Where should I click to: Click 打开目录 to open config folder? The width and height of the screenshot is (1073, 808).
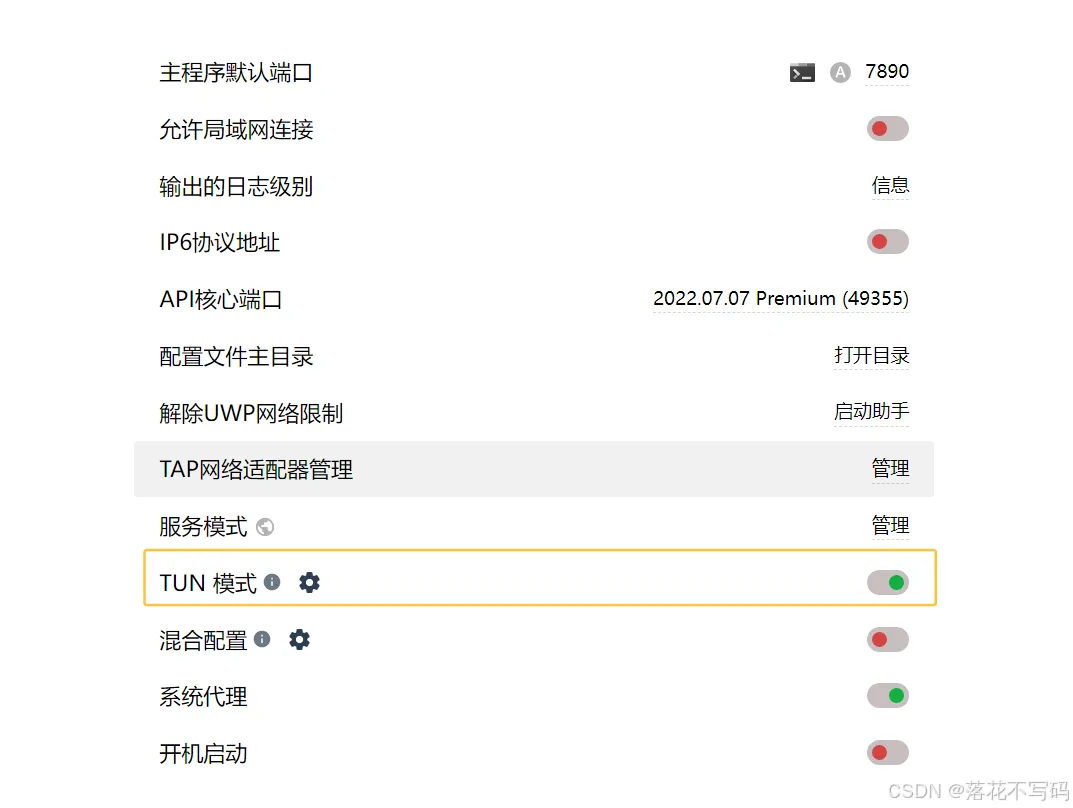pos(871,355)
